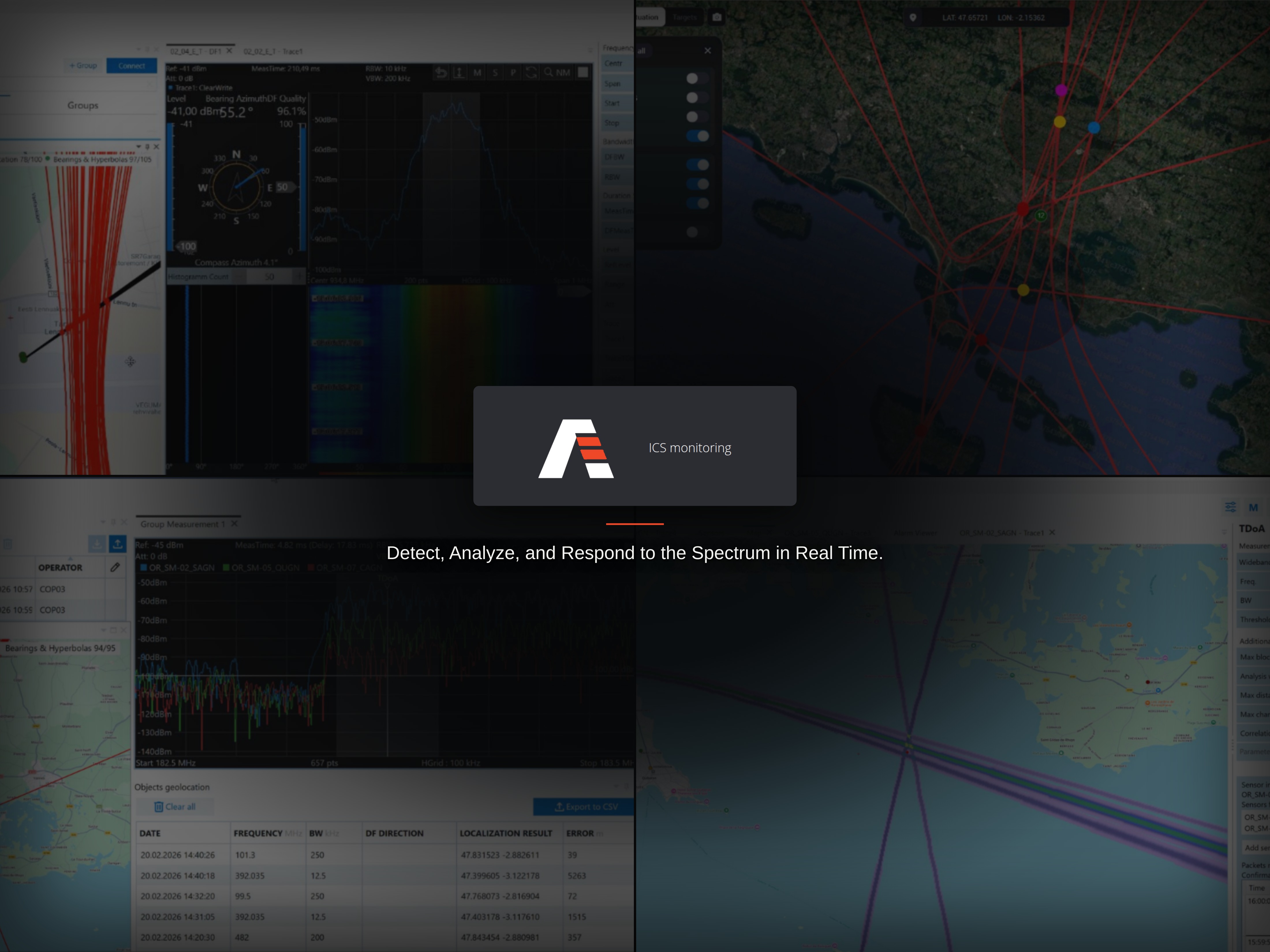Viewport: 1270px width, 952px height.
Task: Click the pin icon on the red bearings map panel
Action: pos(147,147)
